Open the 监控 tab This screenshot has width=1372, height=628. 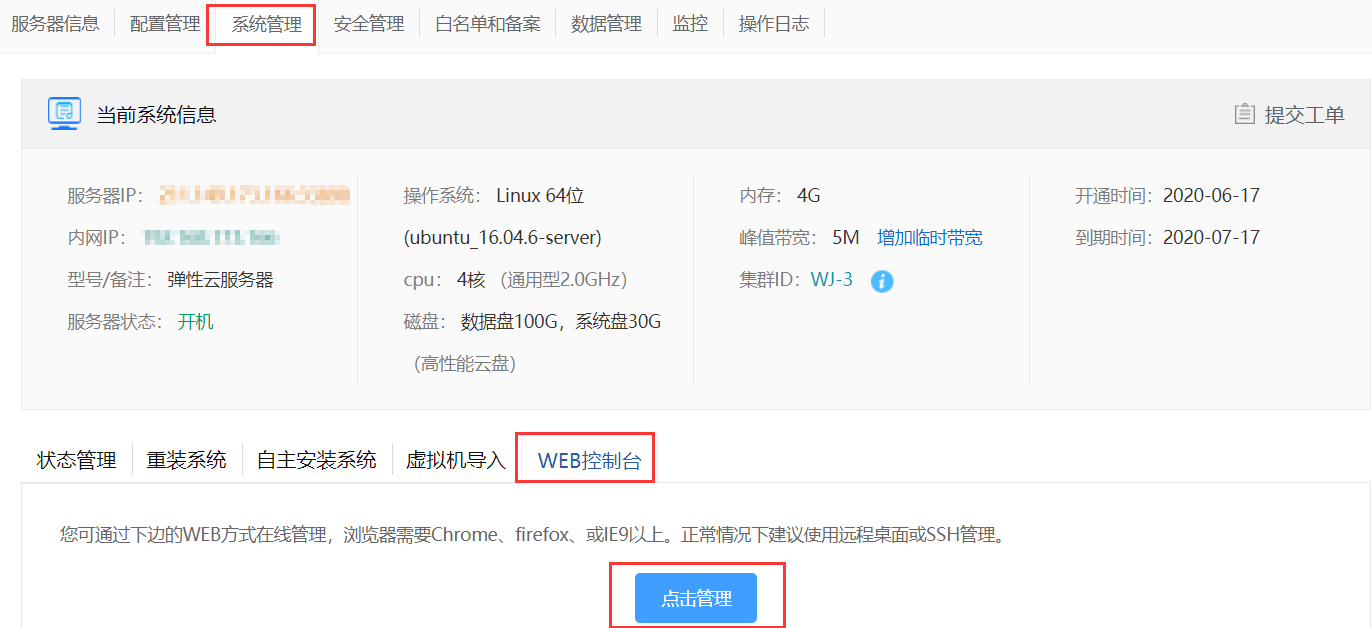click(x=690, y=24)
